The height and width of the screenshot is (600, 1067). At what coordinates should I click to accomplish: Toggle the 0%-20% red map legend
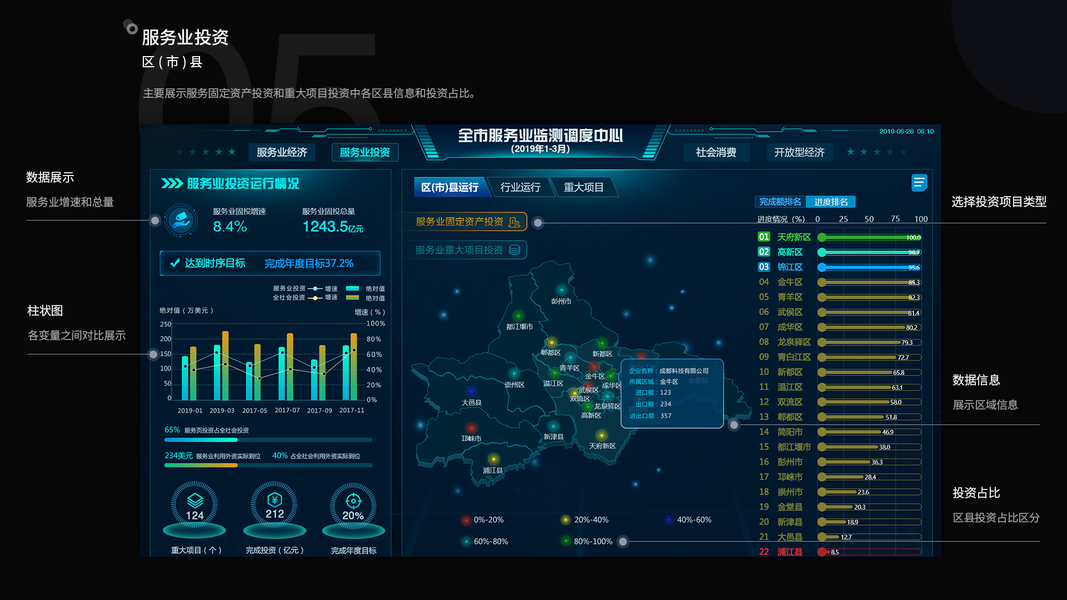(x=482, y=520)
